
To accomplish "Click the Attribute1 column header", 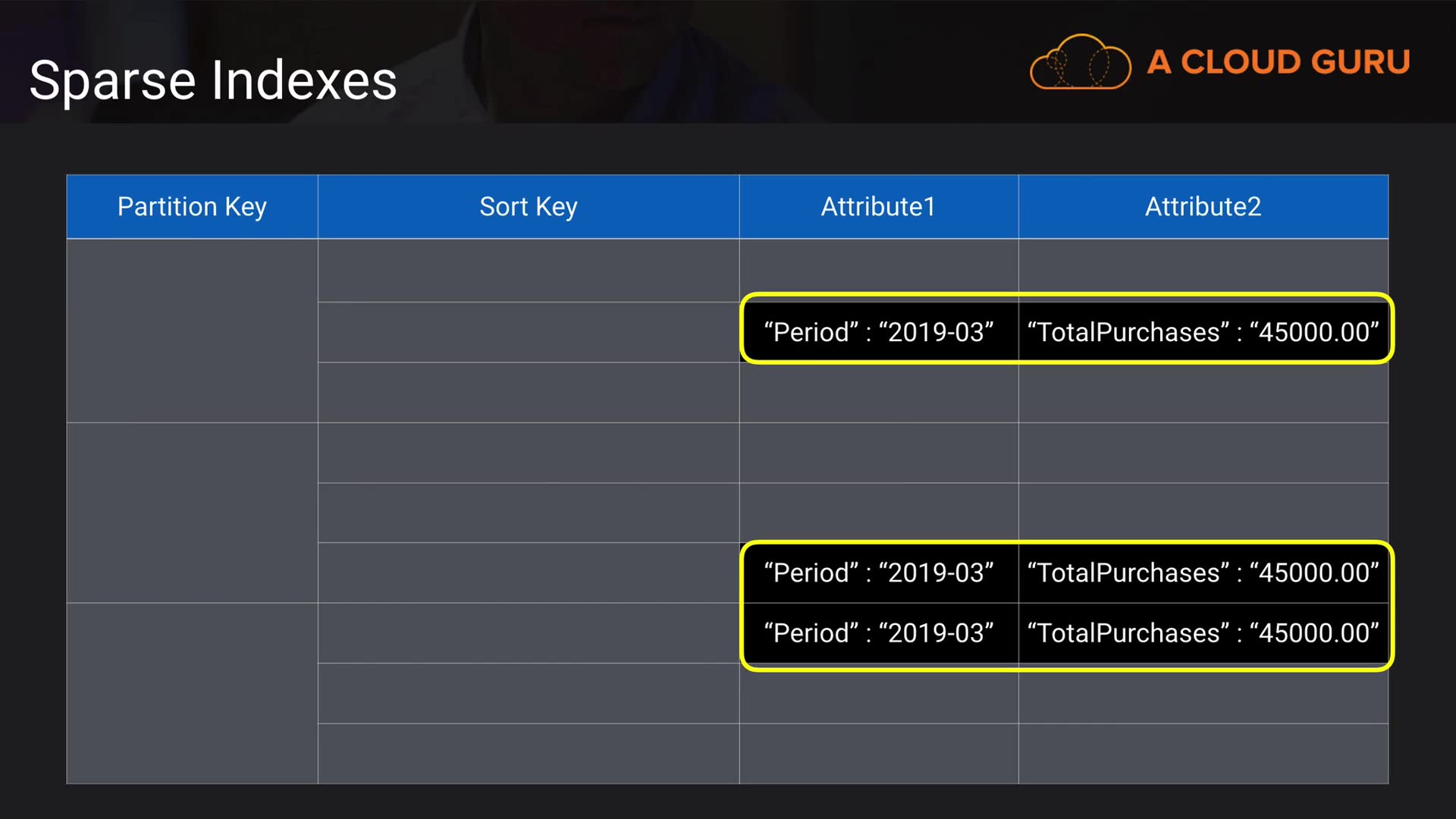I will pos(878,206).
